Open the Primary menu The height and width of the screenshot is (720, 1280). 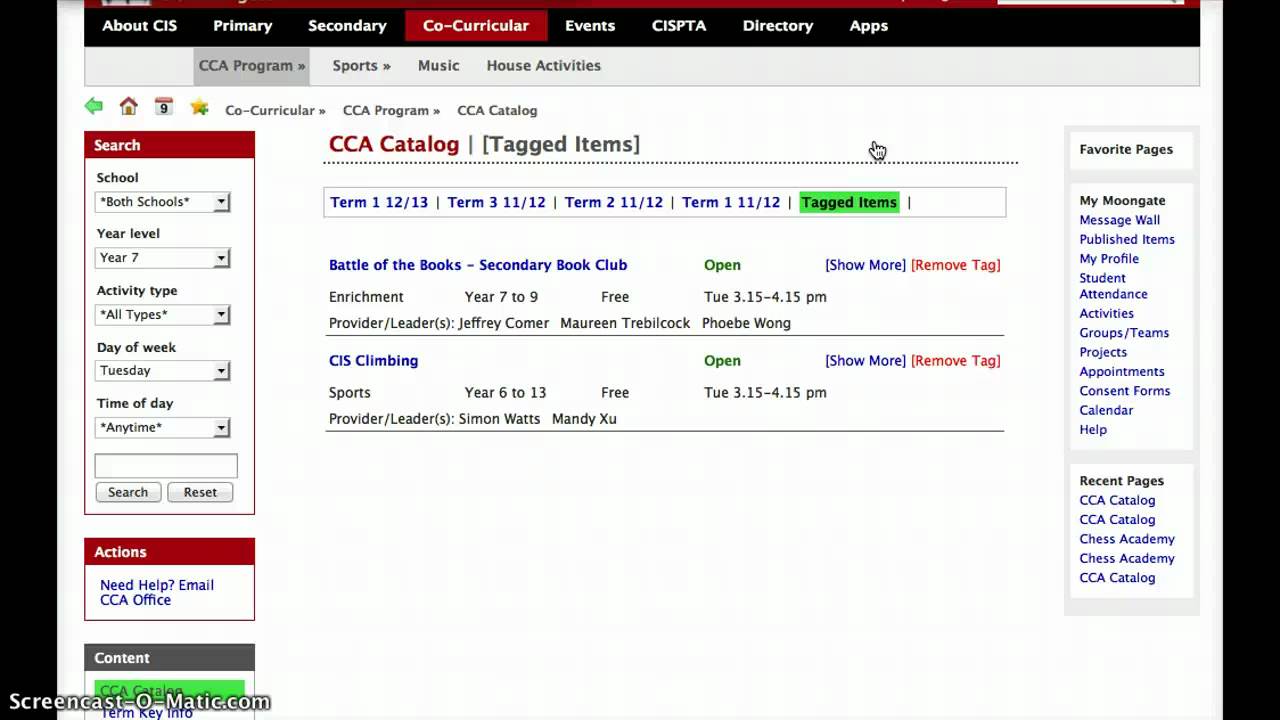[x=242, y=26]
